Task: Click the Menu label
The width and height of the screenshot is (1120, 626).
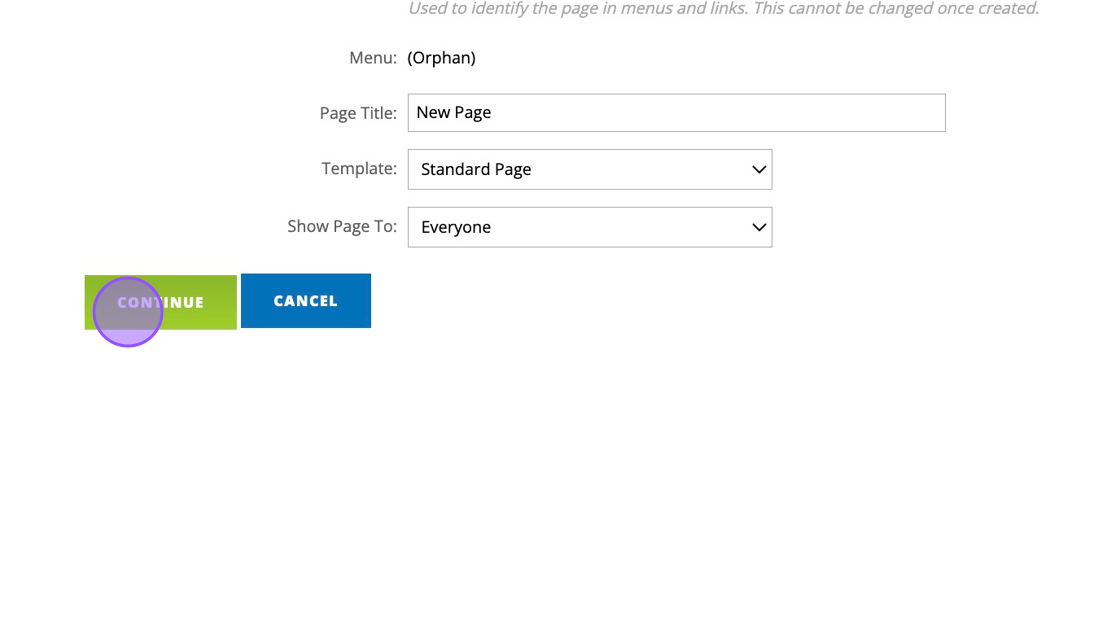Action: click(373, 58)
